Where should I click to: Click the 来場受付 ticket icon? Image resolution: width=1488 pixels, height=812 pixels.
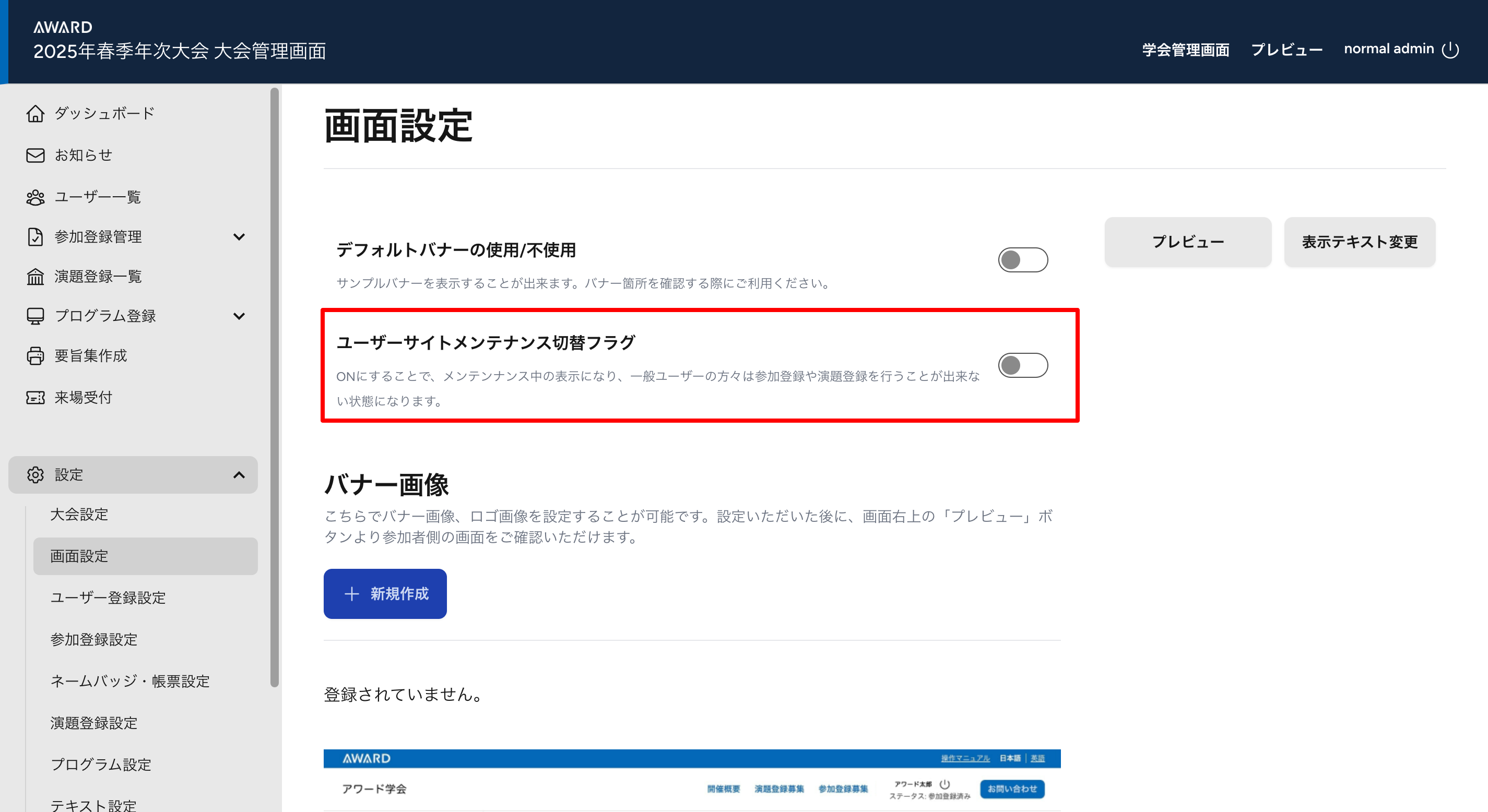coord(35,397)
